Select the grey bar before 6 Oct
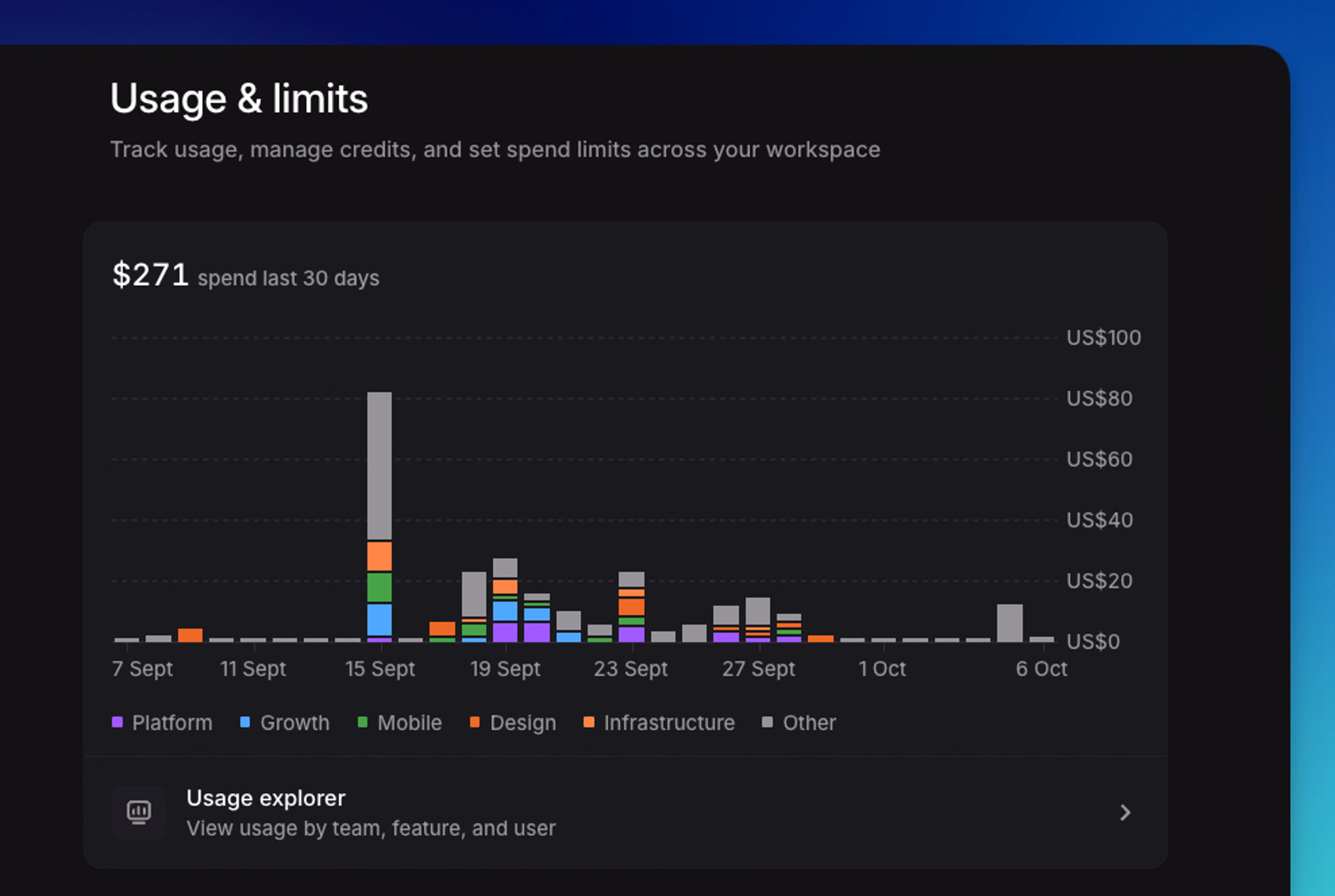Image resolution: width=1335 pixels, height=896 pixels. click(x=1010, y=623)
